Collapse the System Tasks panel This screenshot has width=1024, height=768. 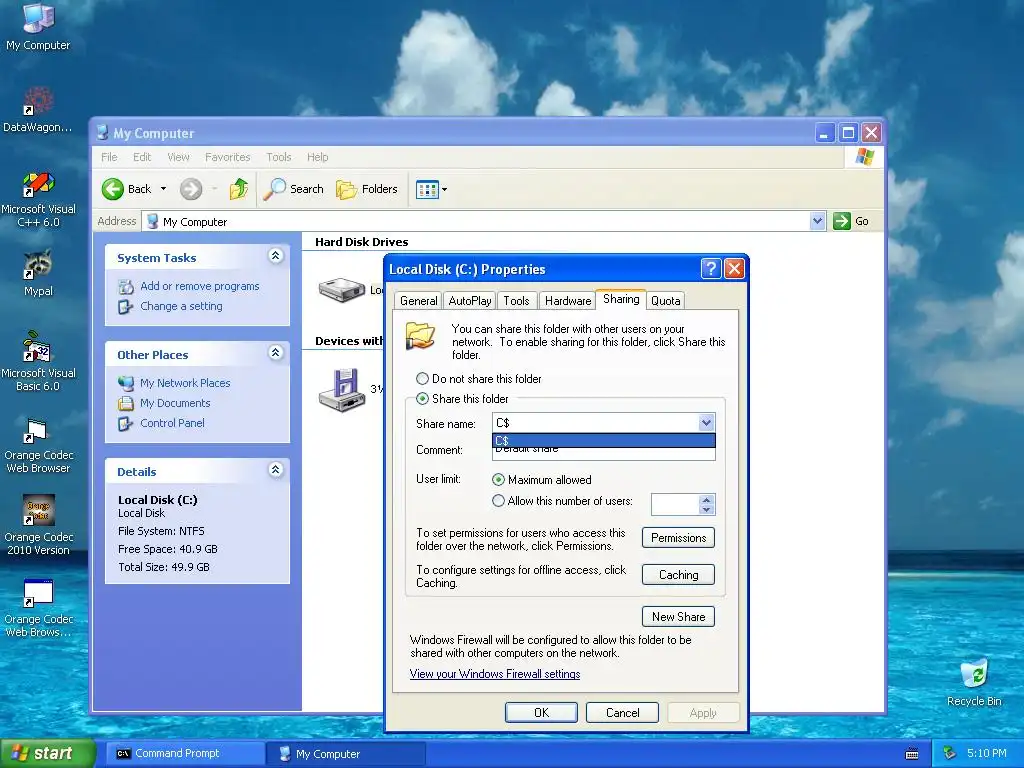pos(276,256)
